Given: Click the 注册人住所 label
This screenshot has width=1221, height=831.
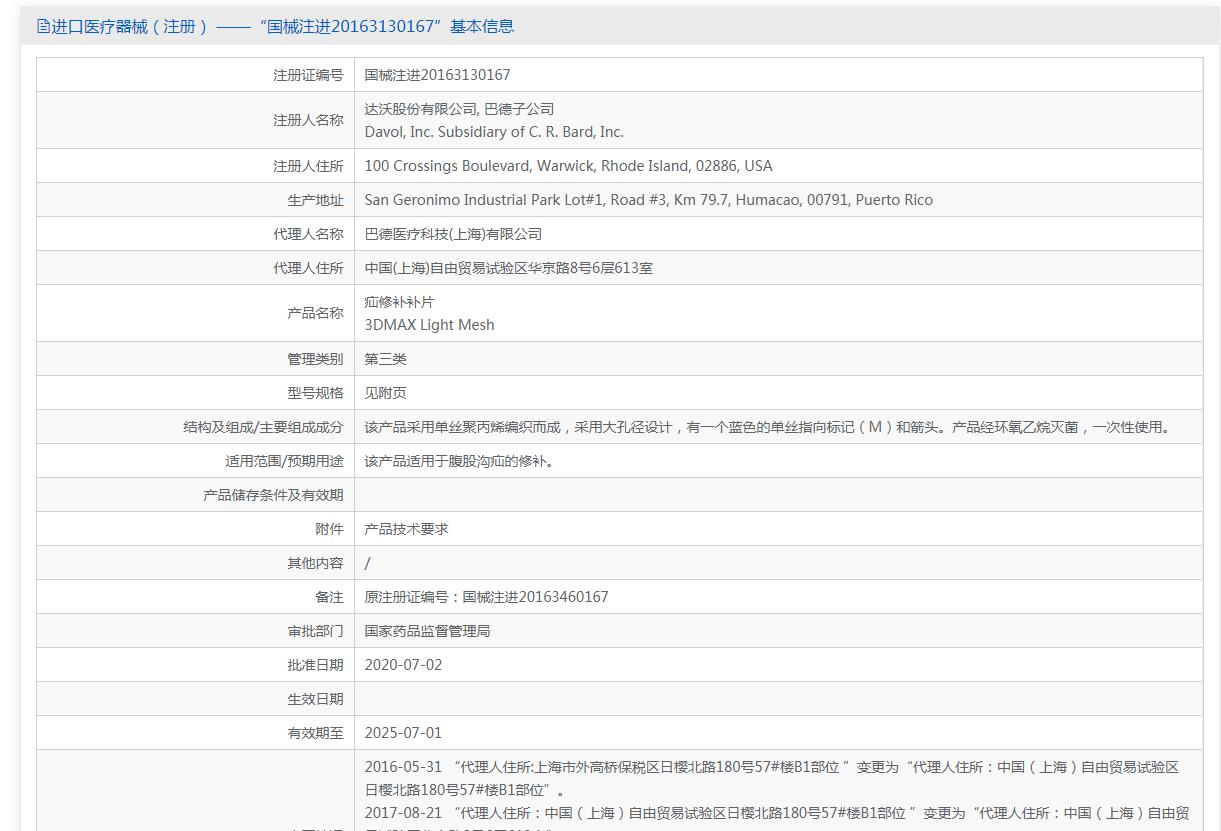Looking at the screenshot, I should tap(308, 166).
